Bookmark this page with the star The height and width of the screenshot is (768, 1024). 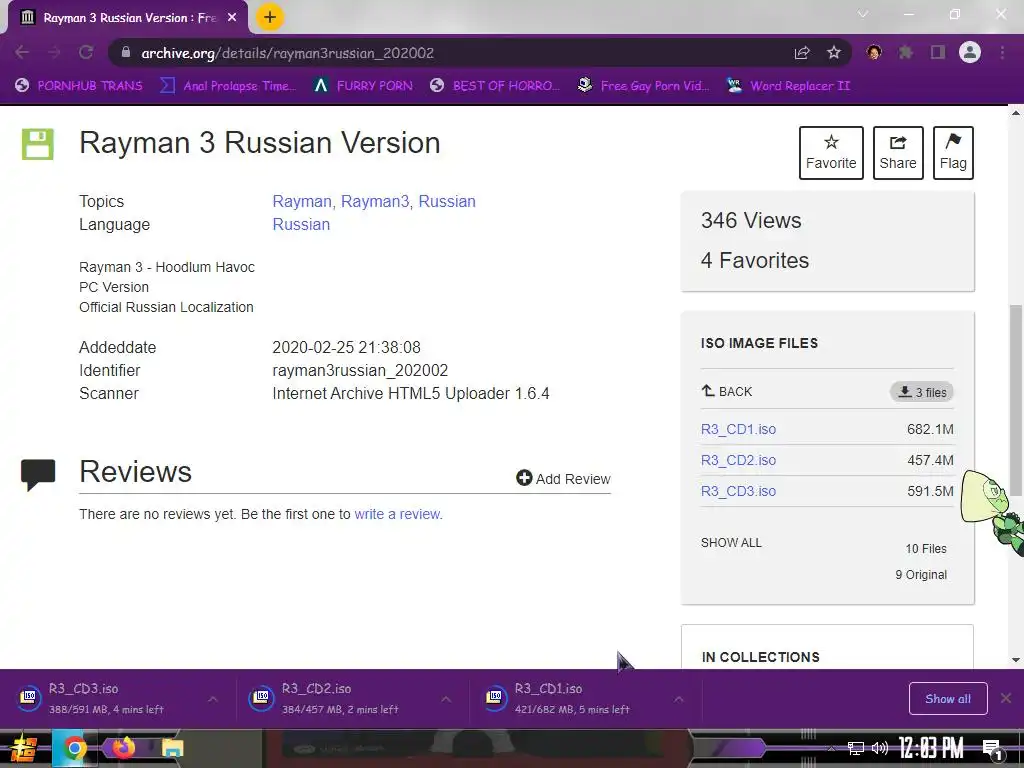point(834,53)
